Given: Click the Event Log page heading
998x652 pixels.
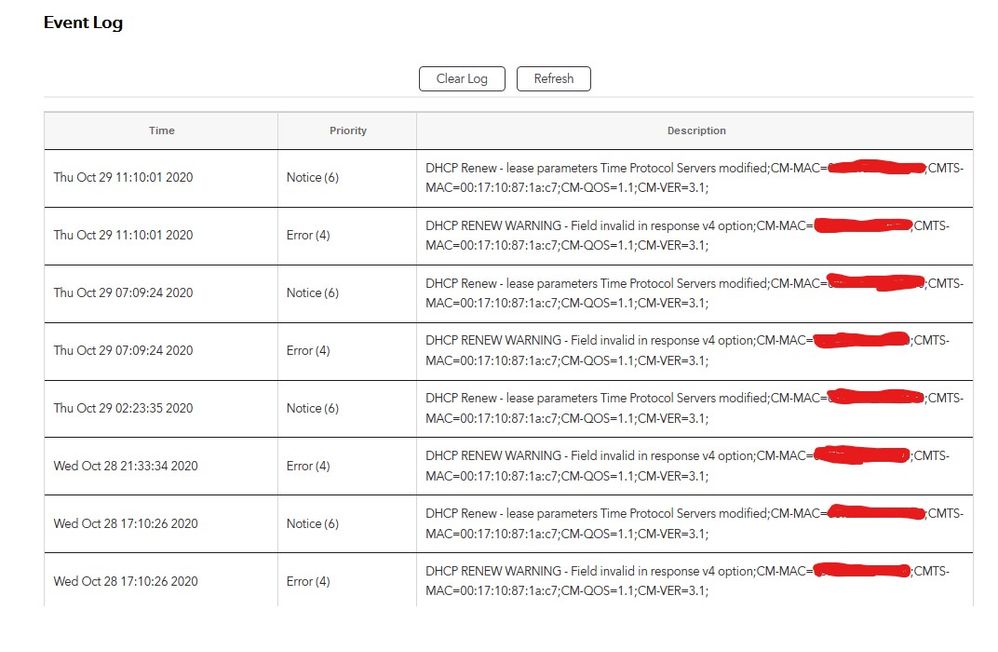Looking at the screenshot, I should click(x=83, y=22).
